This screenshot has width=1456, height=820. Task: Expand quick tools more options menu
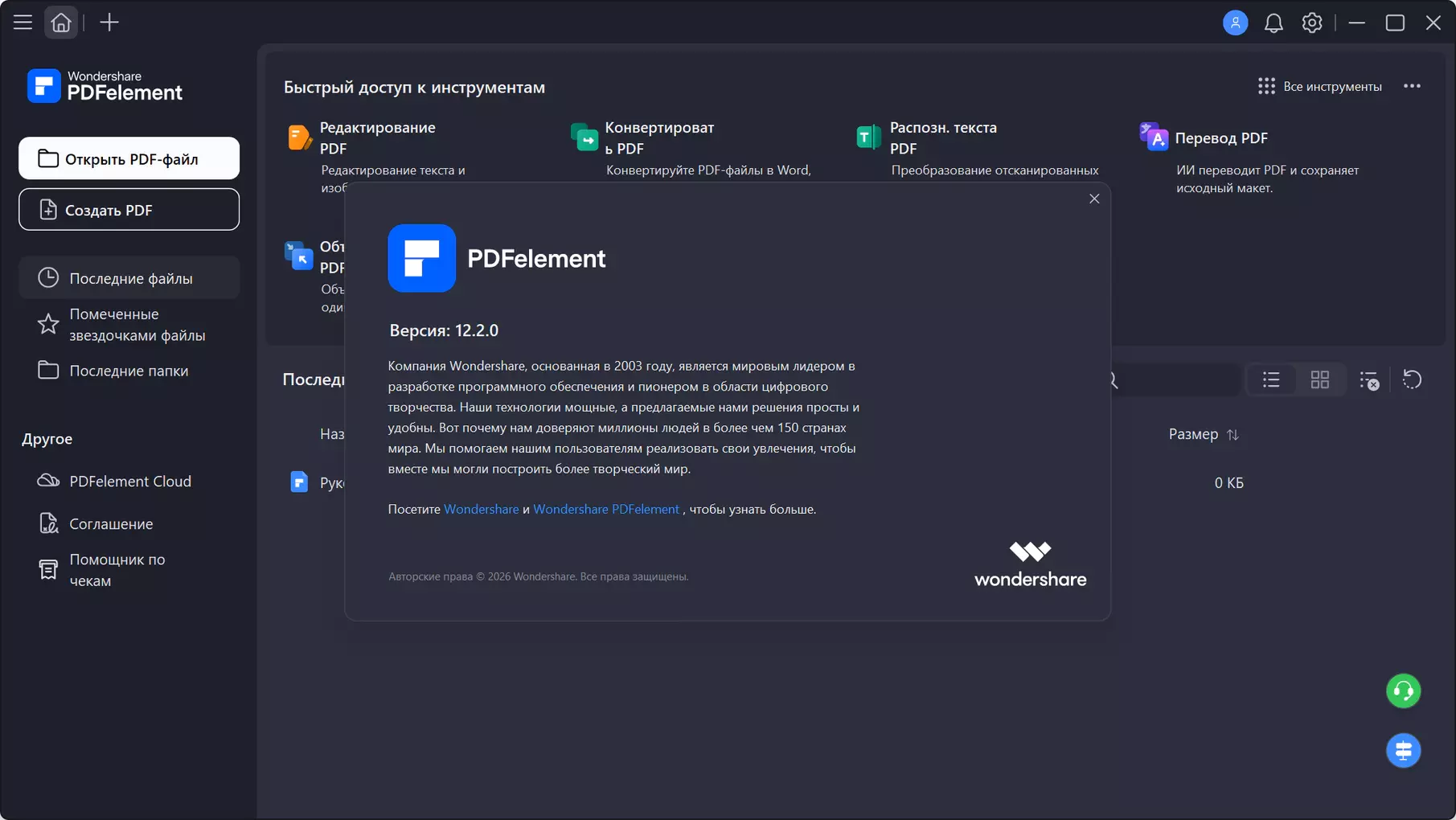point(1412,86)
